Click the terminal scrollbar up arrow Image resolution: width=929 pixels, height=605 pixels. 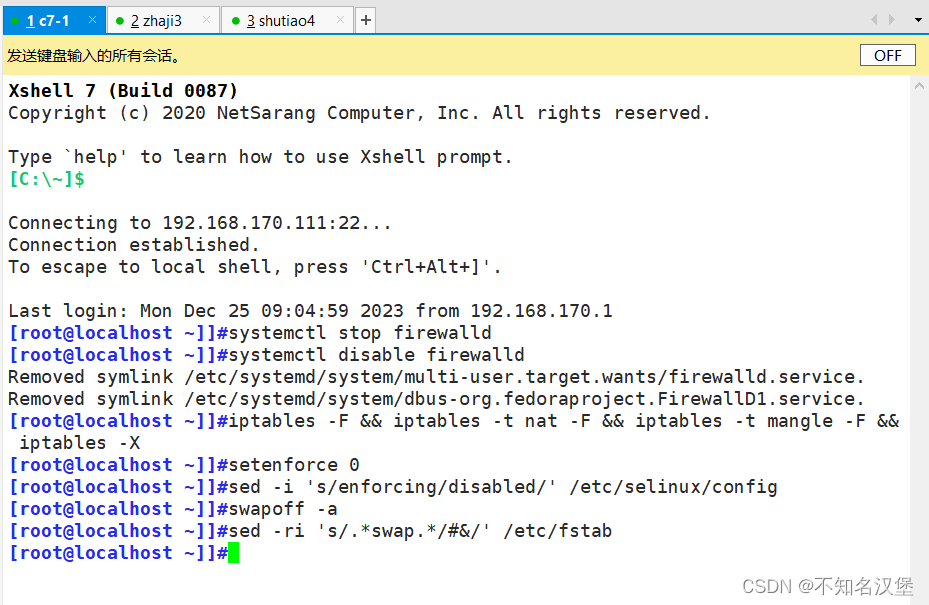[x=919, y=86]
